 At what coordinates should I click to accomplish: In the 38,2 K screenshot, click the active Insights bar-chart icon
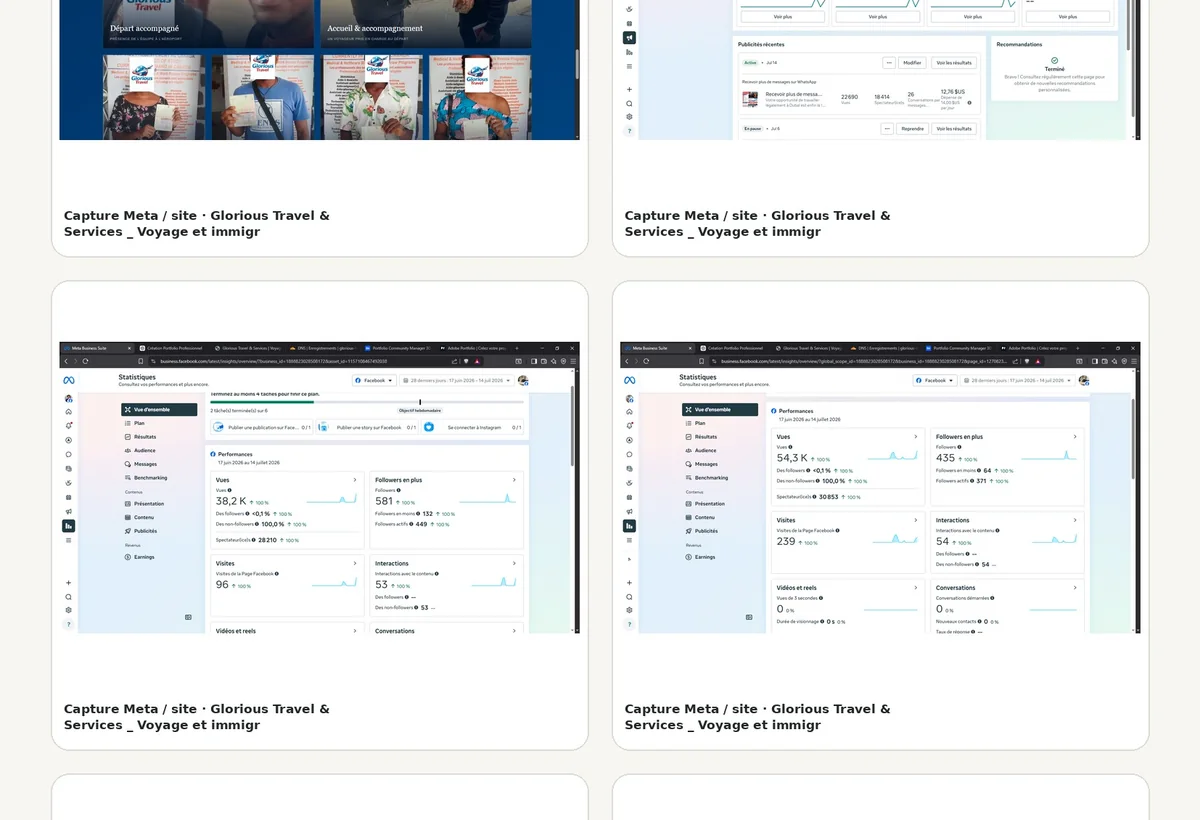coord(69,526)
